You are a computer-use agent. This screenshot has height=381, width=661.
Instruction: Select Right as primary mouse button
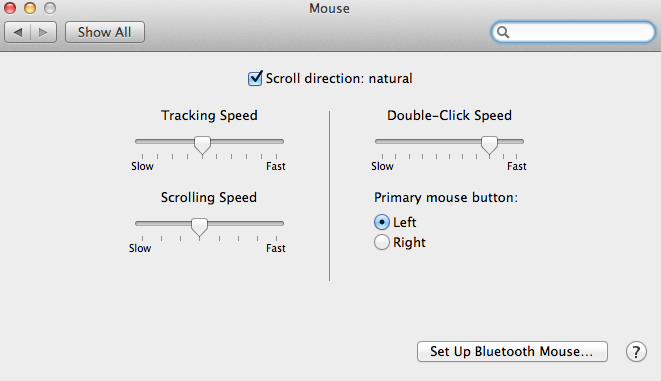coord(382,242)
